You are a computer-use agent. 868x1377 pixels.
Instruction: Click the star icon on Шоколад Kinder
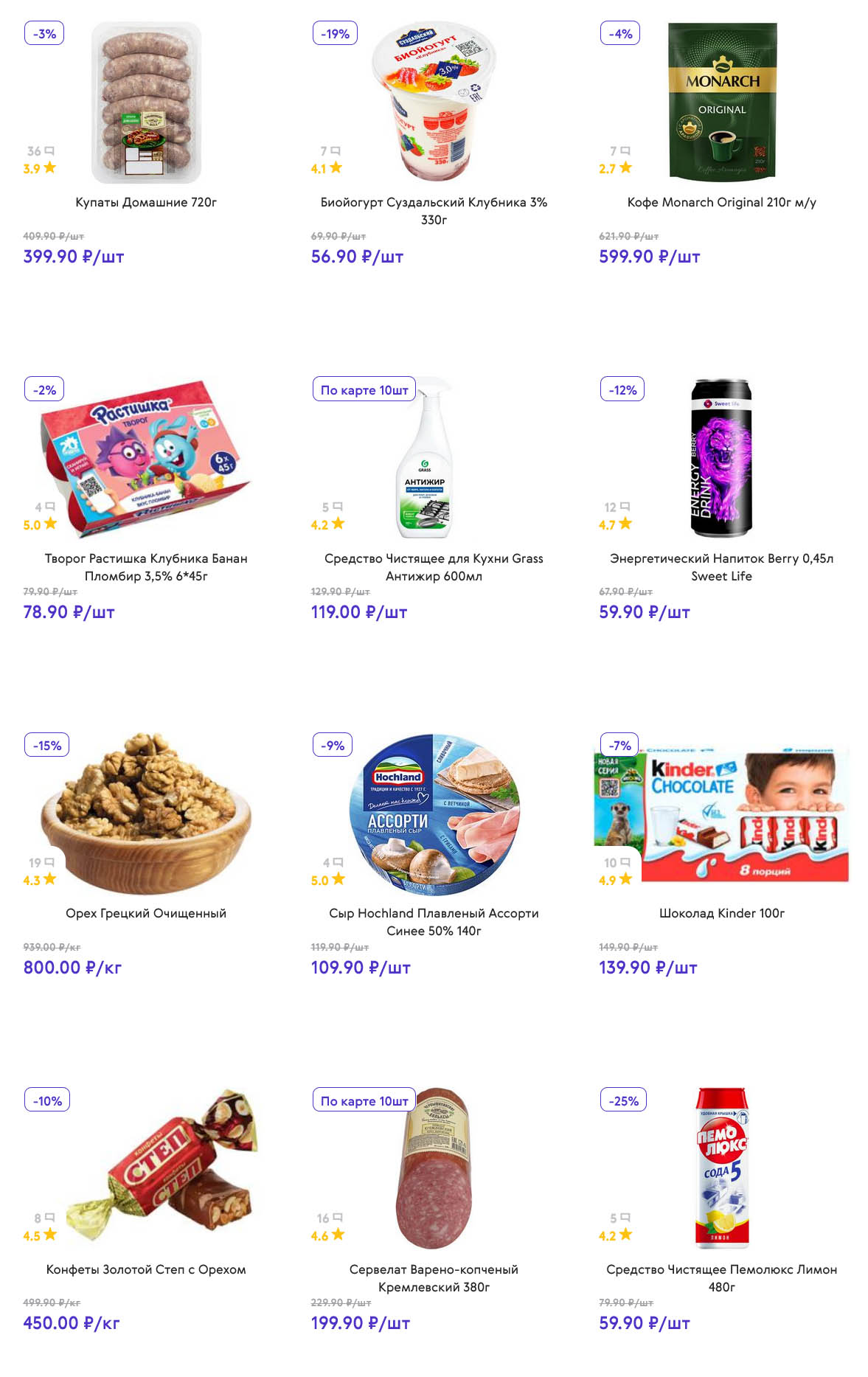tap(625, 878)
